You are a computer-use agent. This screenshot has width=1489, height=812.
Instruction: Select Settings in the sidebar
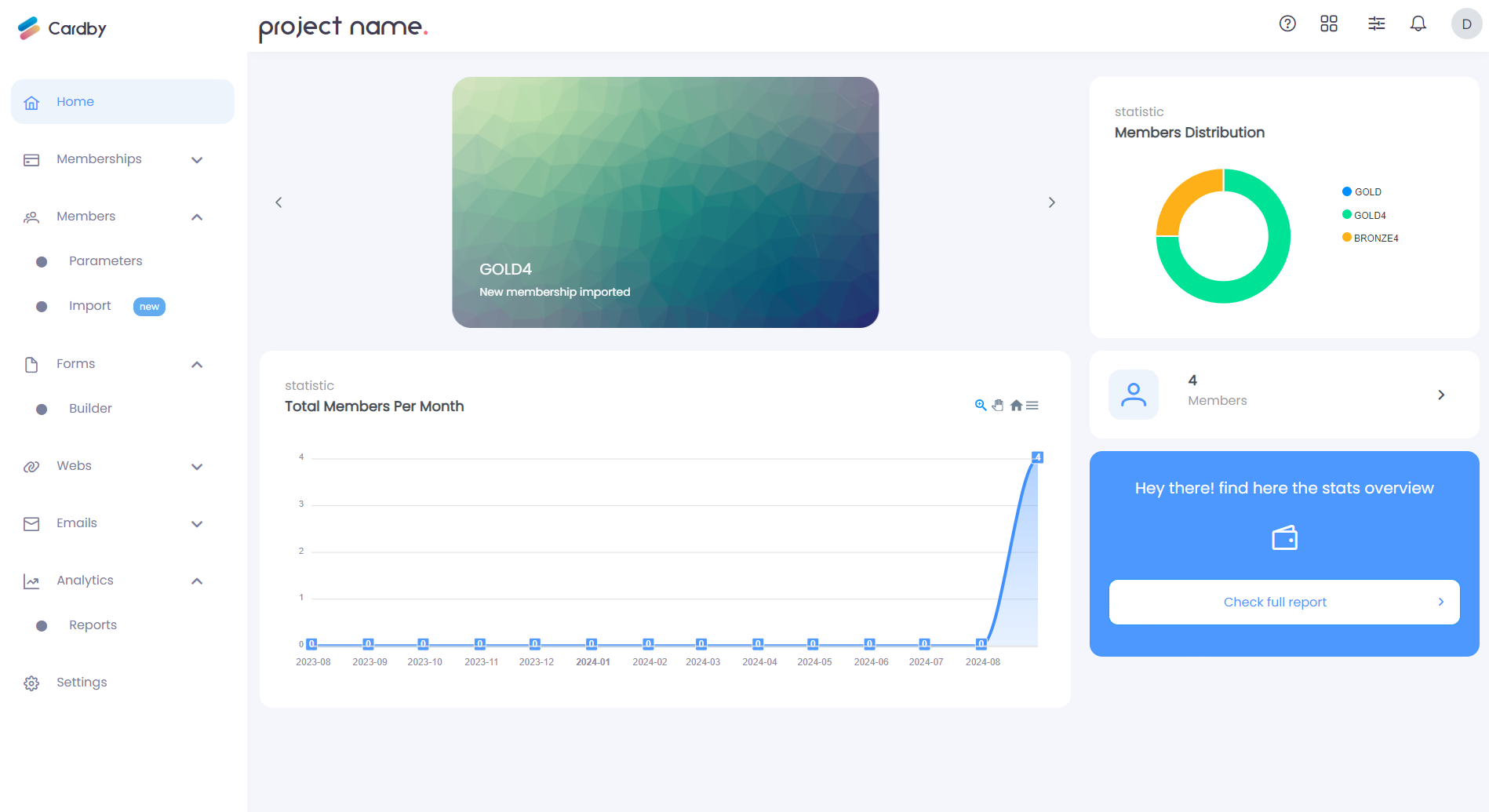coord(82,682)
